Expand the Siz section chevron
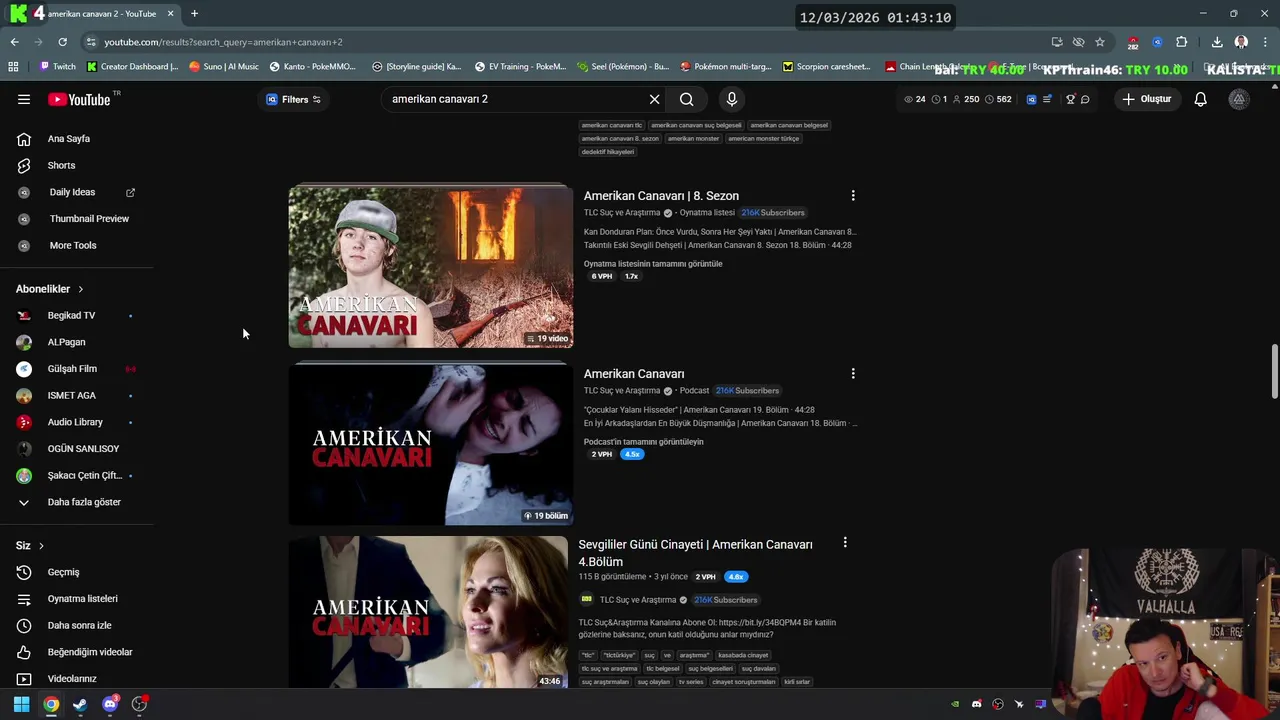Screen dimensions: 1280x720 tap(41, 546)
